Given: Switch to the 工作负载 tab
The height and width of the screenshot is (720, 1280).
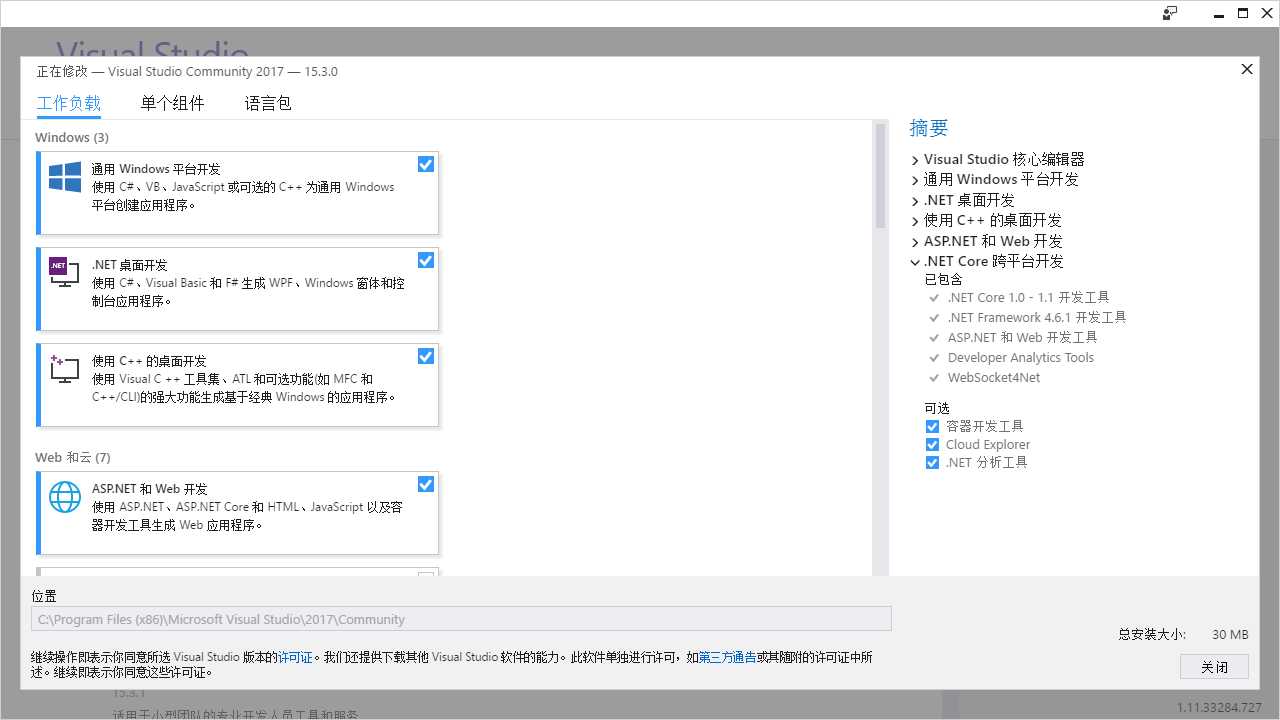Looking at the screenshot, I should click(69, 103).
